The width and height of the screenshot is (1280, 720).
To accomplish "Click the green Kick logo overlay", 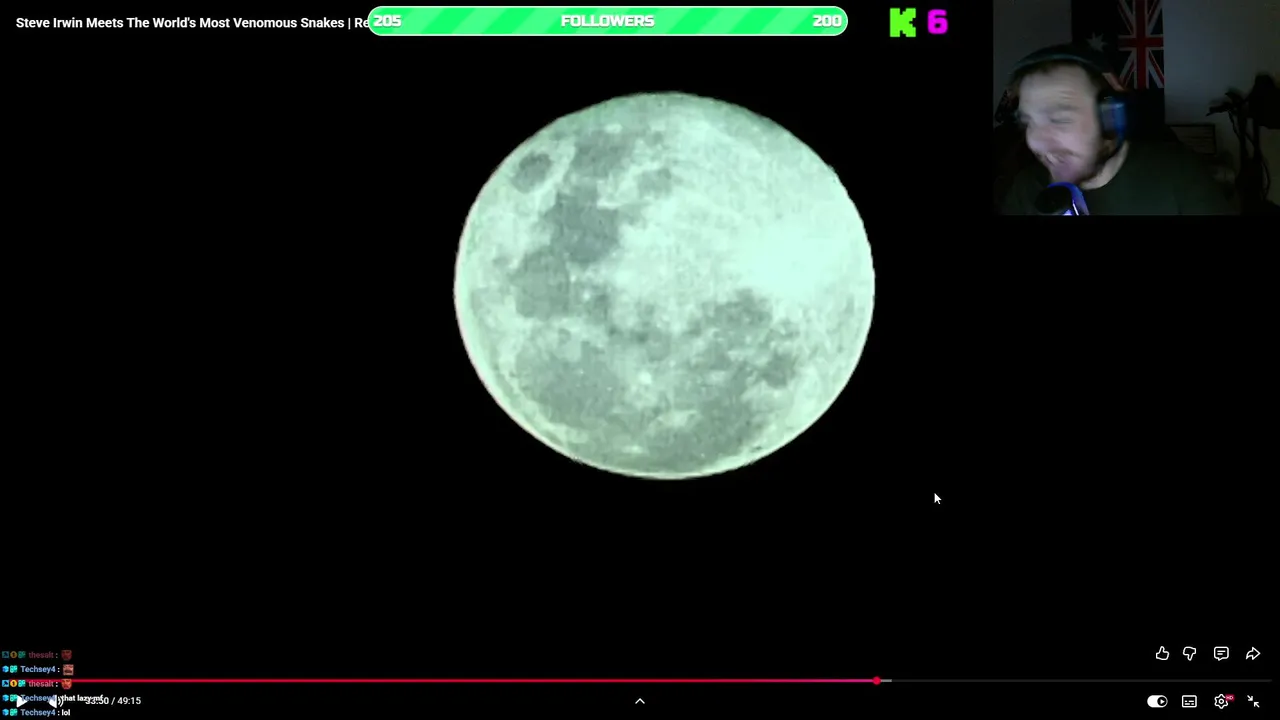I will coord(903,22).
